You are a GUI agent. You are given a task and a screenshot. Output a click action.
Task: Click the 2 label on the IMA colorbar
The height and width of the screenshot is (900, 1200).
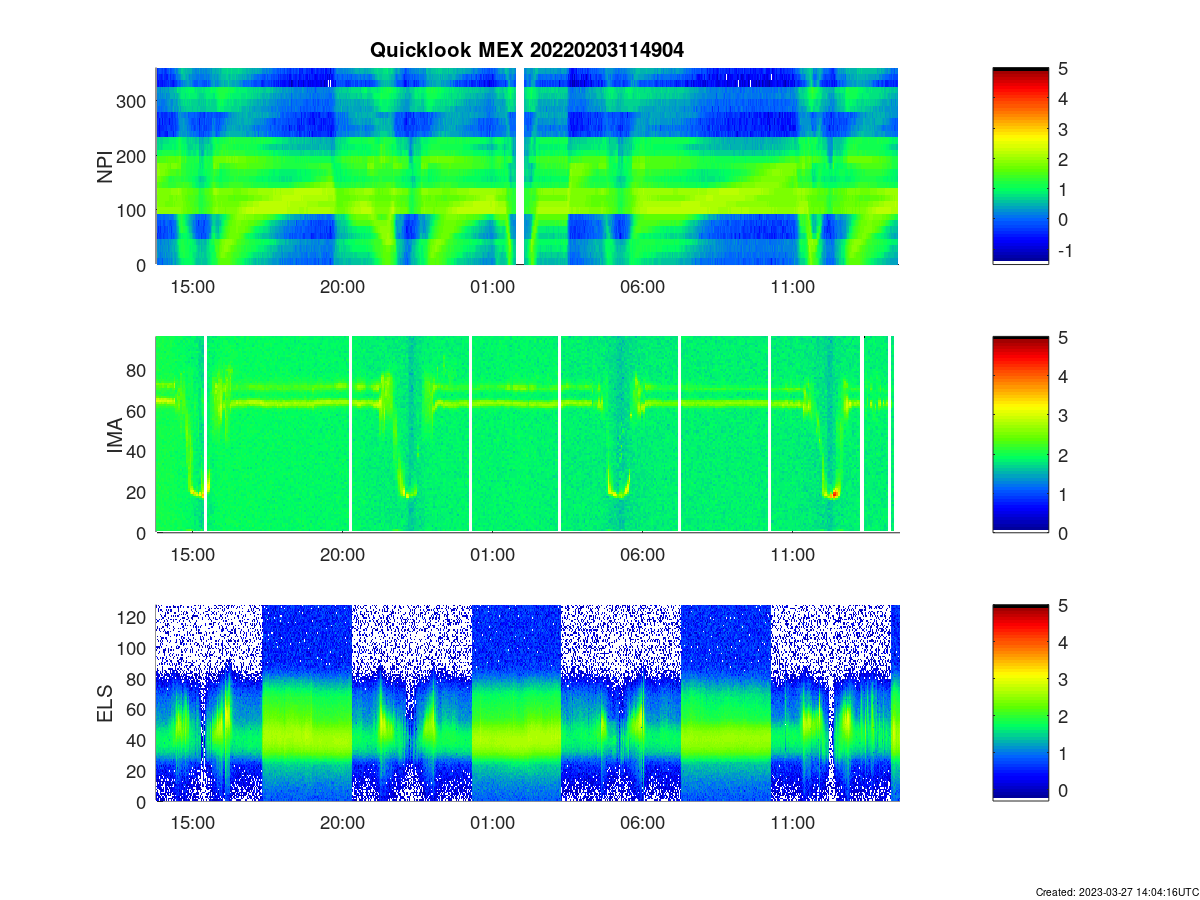[x=1063, y=455]
